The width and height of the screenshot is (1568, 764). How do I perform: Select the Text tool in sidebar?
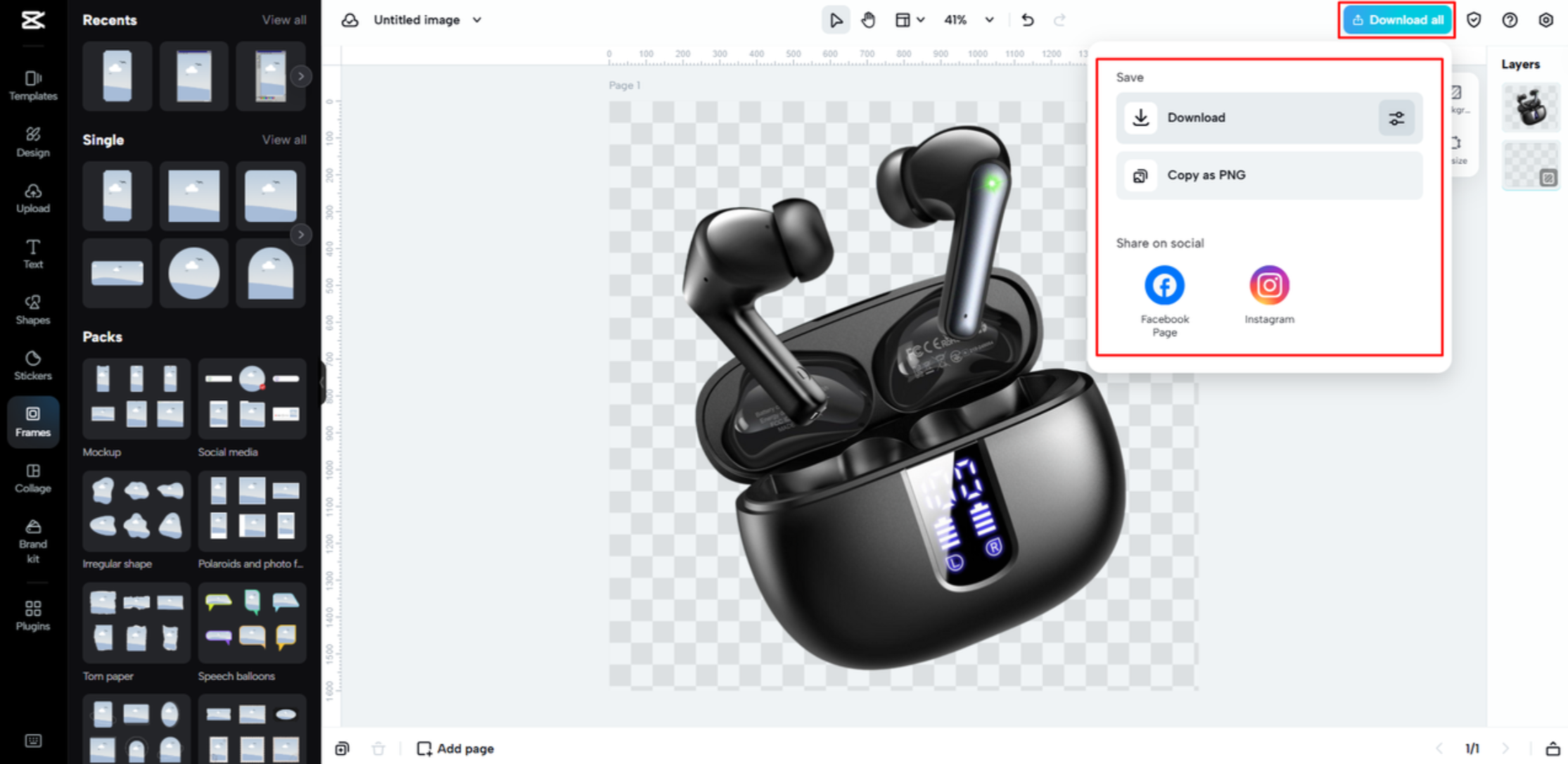pos(33,253)
